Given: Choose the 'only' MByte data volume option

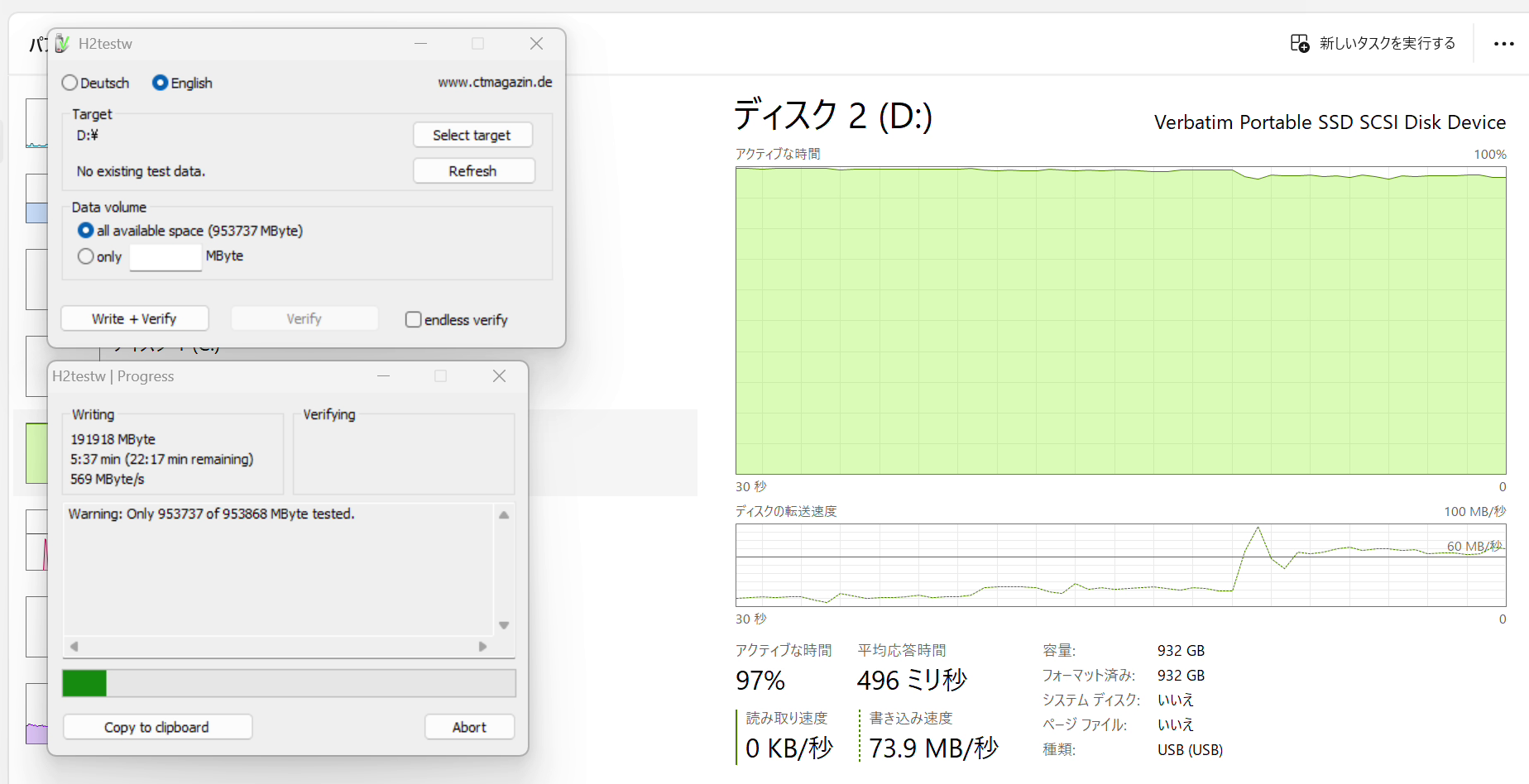Looking at the screenshot, I should [x=85, y=256].
